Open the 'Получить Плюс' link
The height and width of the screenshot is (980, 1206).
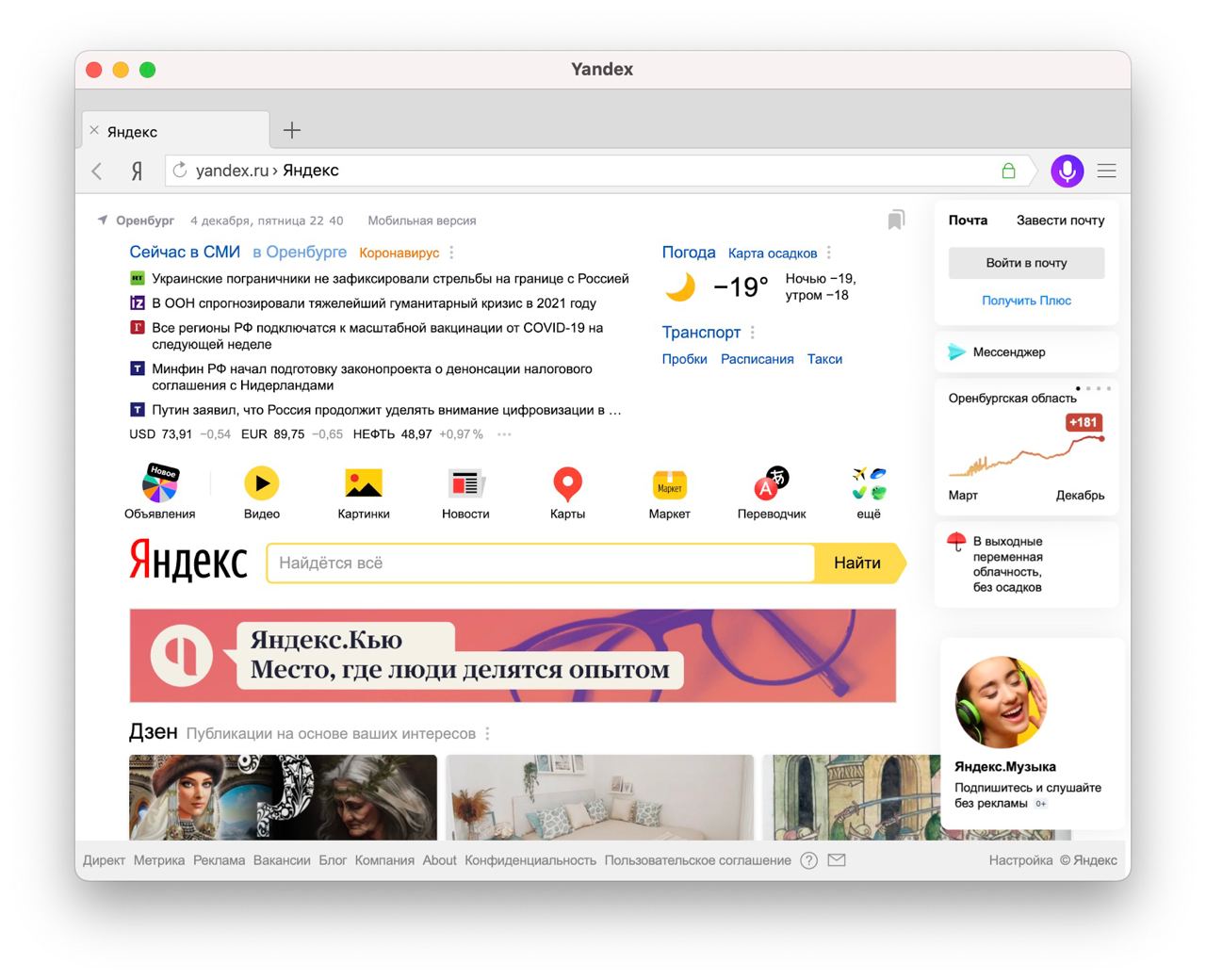(x=1026, y=300)
